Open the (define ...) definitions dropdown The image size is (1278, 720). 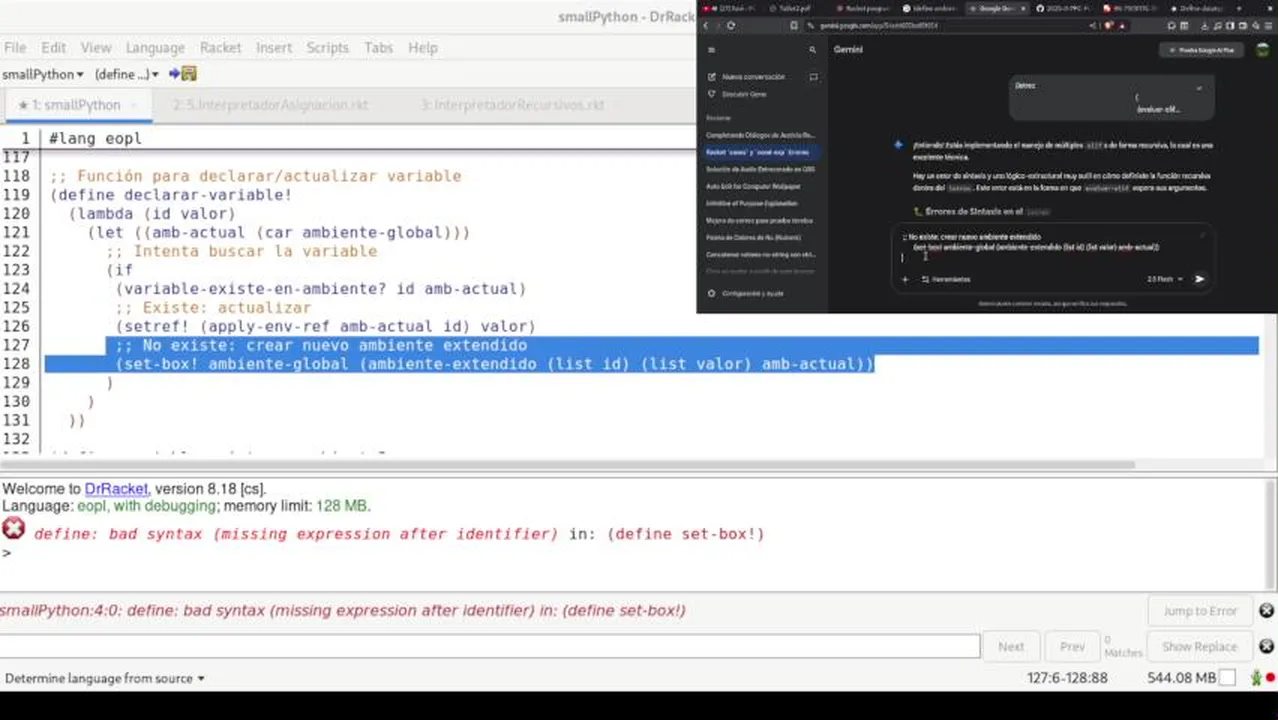click(x=126, y=74)
